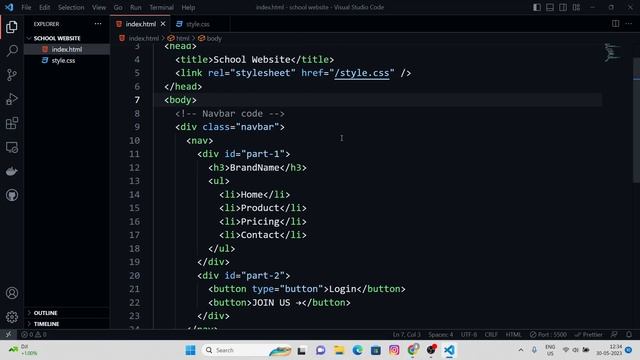
Task: Toggle the primary side bar
Action: pyautogui.click(x=537, y=7)
